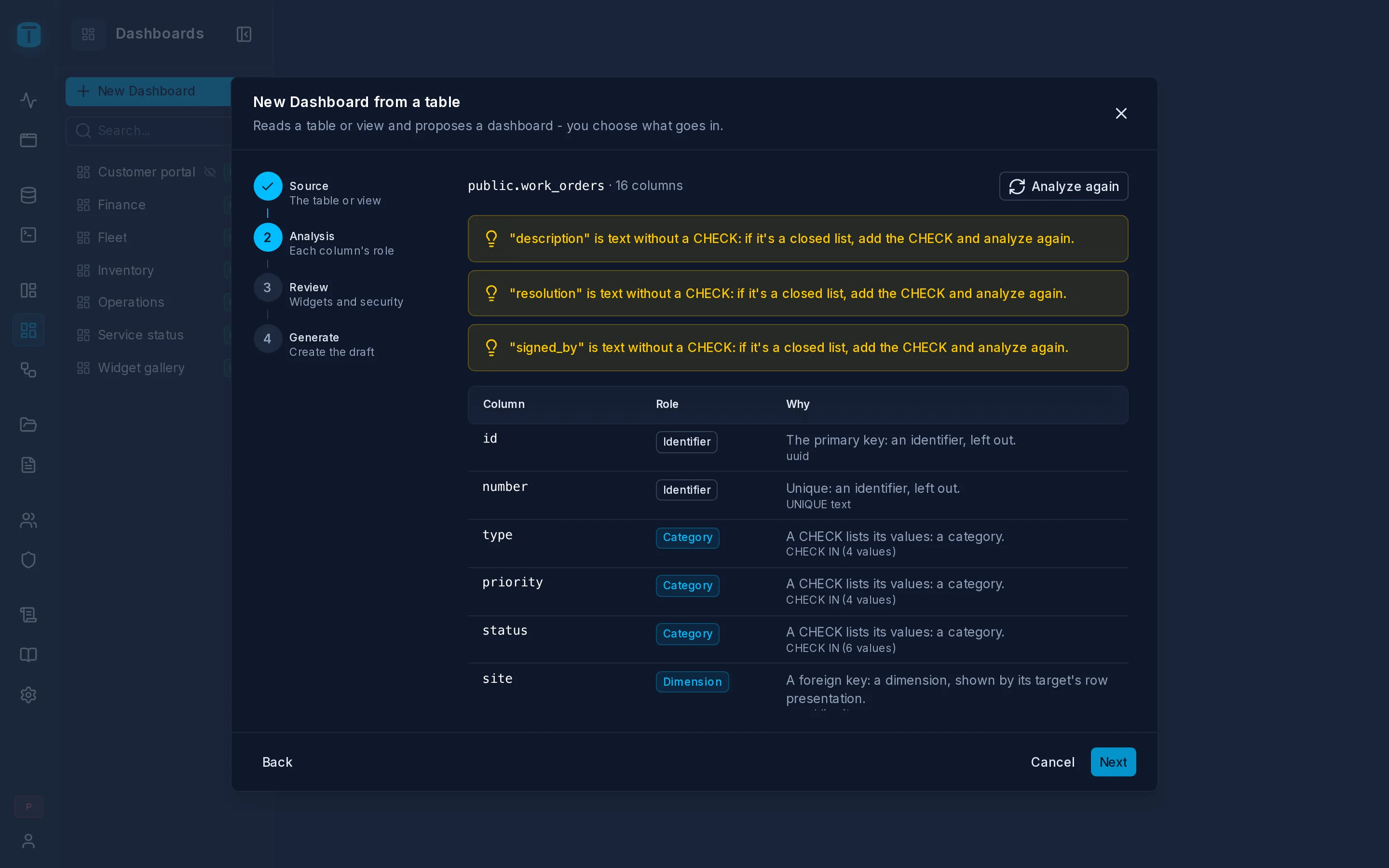Open Fleet dashboard in list
The width and height of the screenshot is (1389, 868).
pos(112,238)
